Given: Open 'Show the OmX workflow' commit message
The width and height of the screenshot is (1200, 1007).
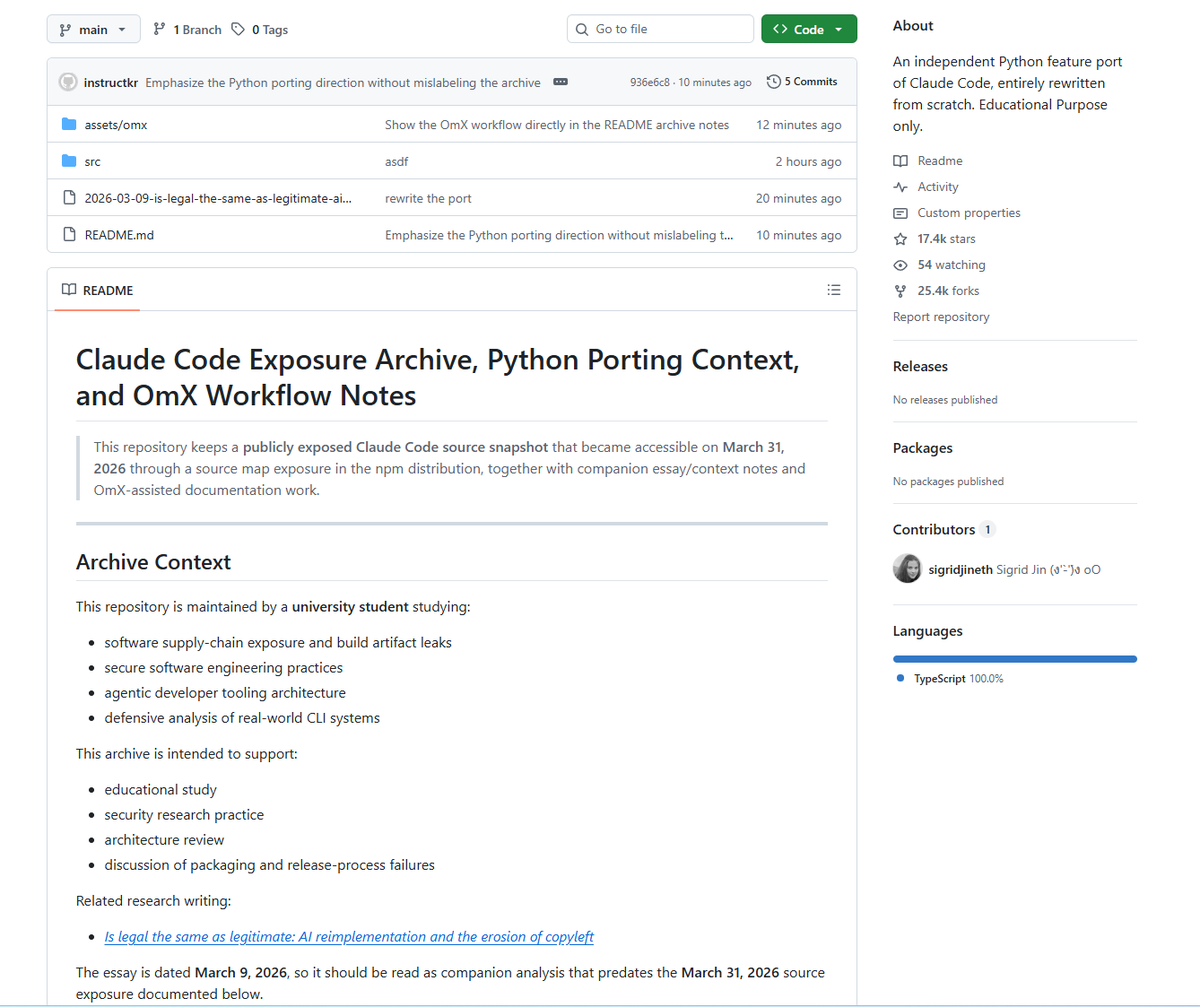Looking at the screenshot, I should [557, 125].
